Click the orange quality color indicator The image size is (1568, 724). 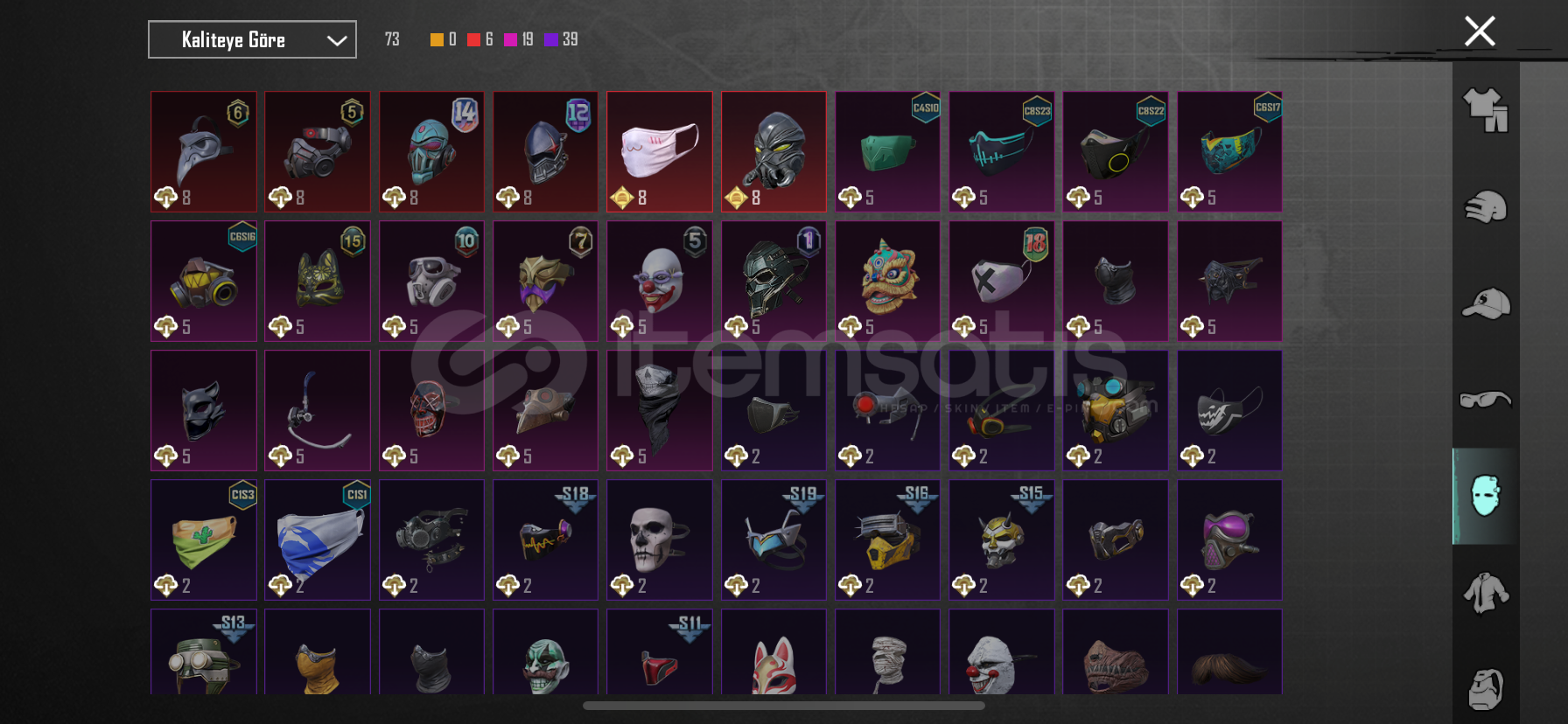click(x=437, y=39)
